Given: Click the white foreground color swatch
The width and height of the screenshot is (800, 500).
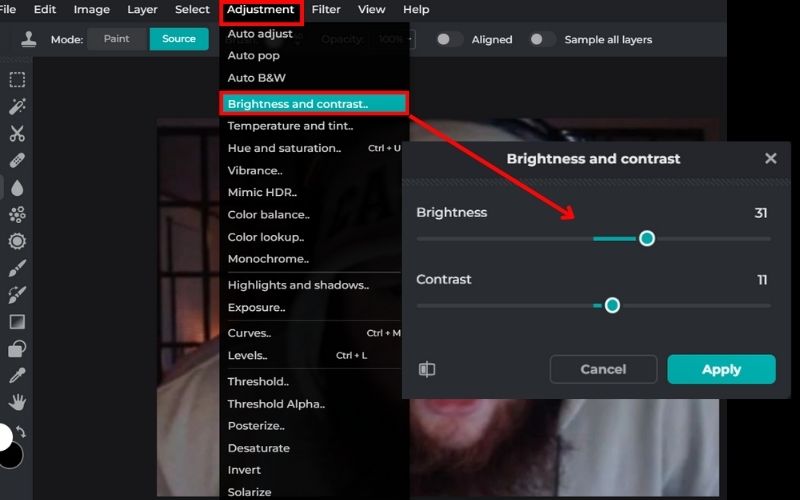Looking at the screenshot, I should (5, 437).
